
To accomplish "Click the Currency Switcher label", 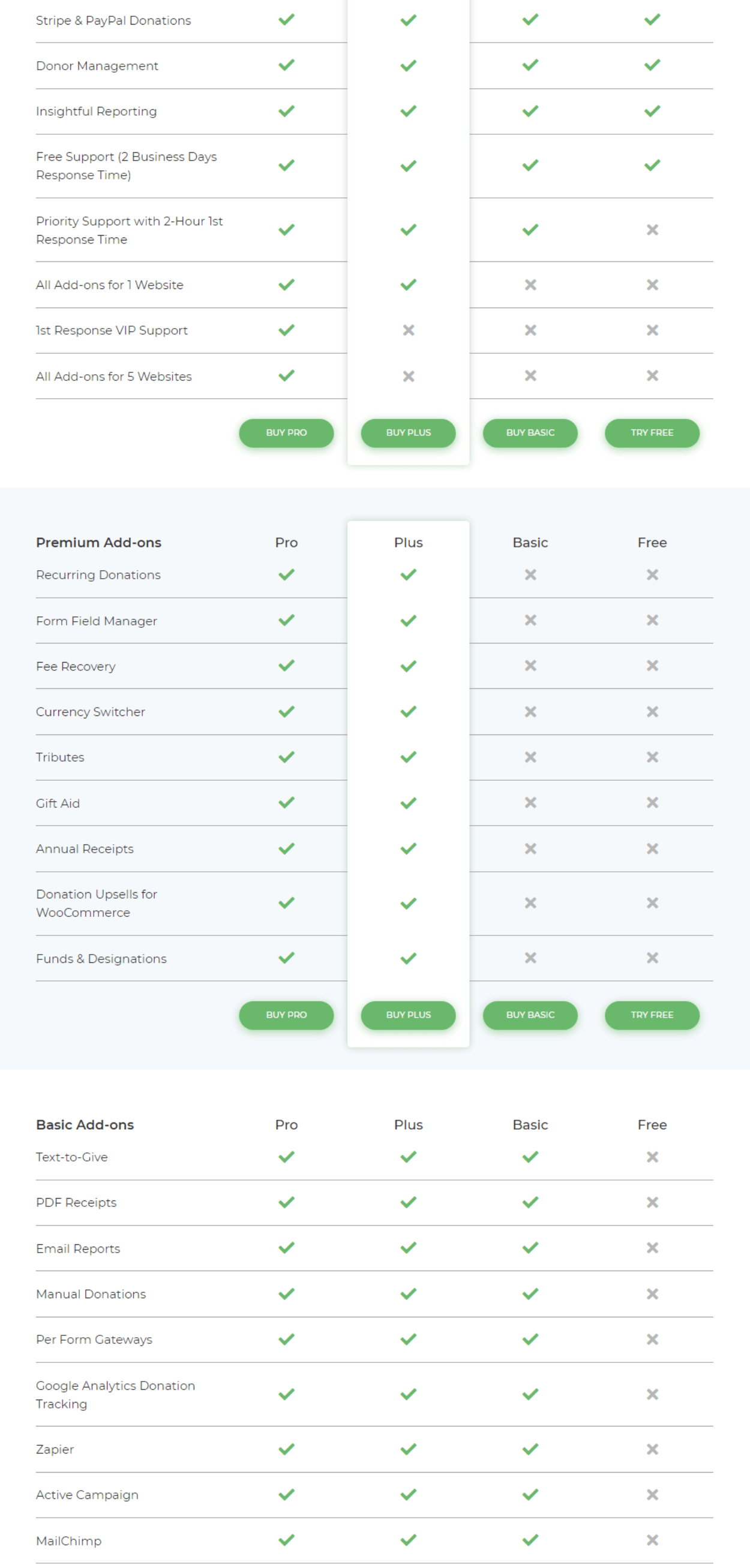I will click(90, 712).
